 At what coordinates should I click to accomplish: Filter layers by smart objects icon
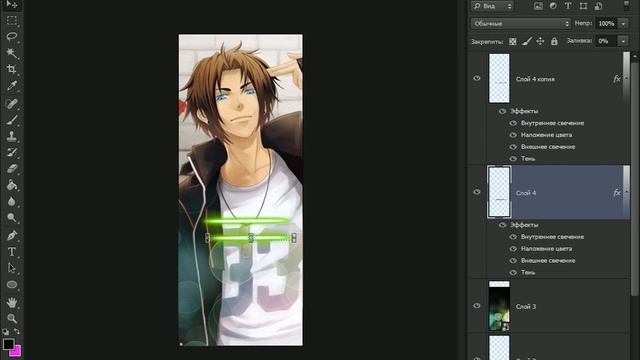598,6
